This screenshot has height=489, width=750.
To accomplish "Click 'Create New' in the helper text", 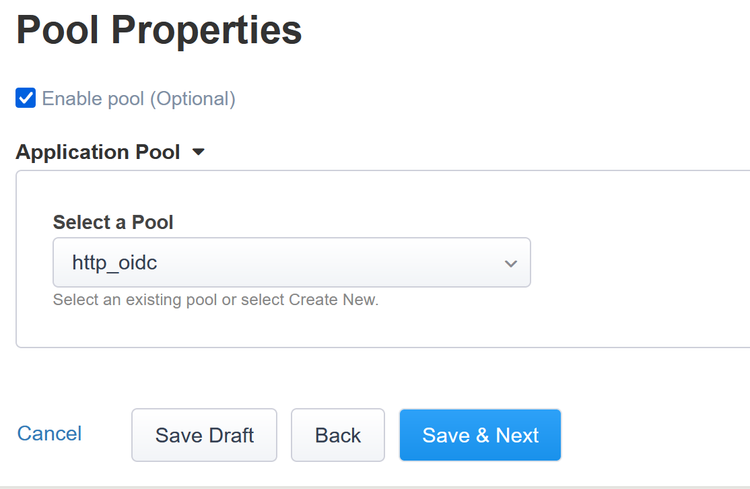I will tap(332, 299).
